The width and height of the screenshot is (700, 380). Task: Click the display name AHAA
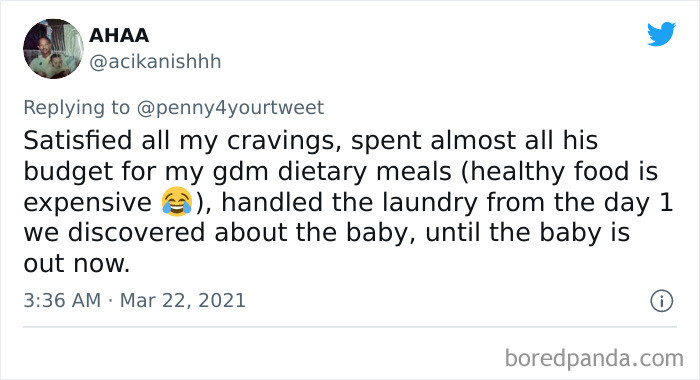(119, 35)
